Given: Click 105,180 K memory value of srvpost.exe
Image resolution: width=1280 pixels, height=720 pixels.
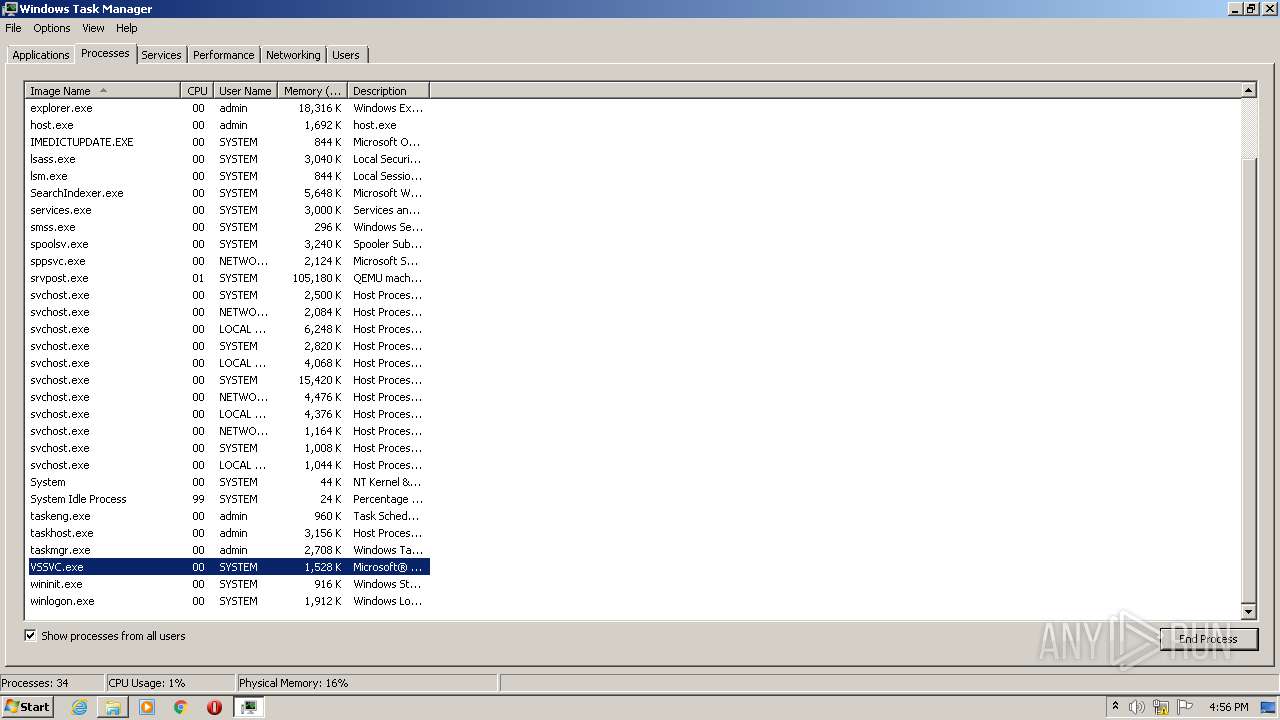Looking at the screenshot, I should (x=316, y=278).
